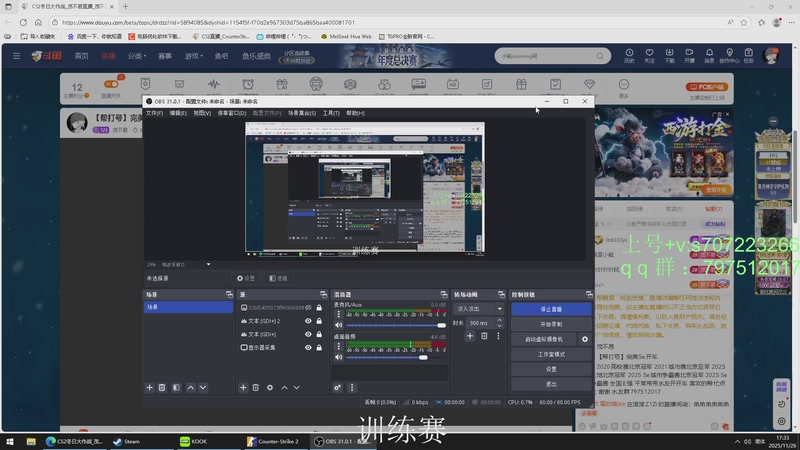Viewport: 800px width, 450px height.
Task: Hide the 文本 (GDI+) 2 source
Action: [x=308, y=321]
